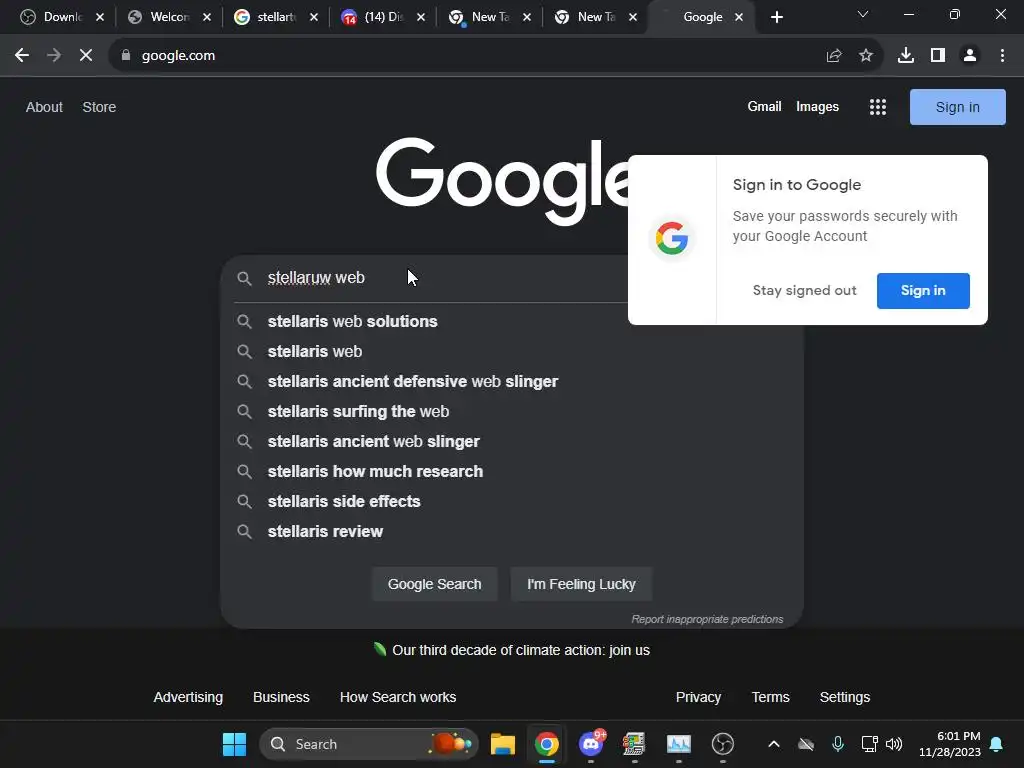
Task: Open the About link
Action: (44, 107)
